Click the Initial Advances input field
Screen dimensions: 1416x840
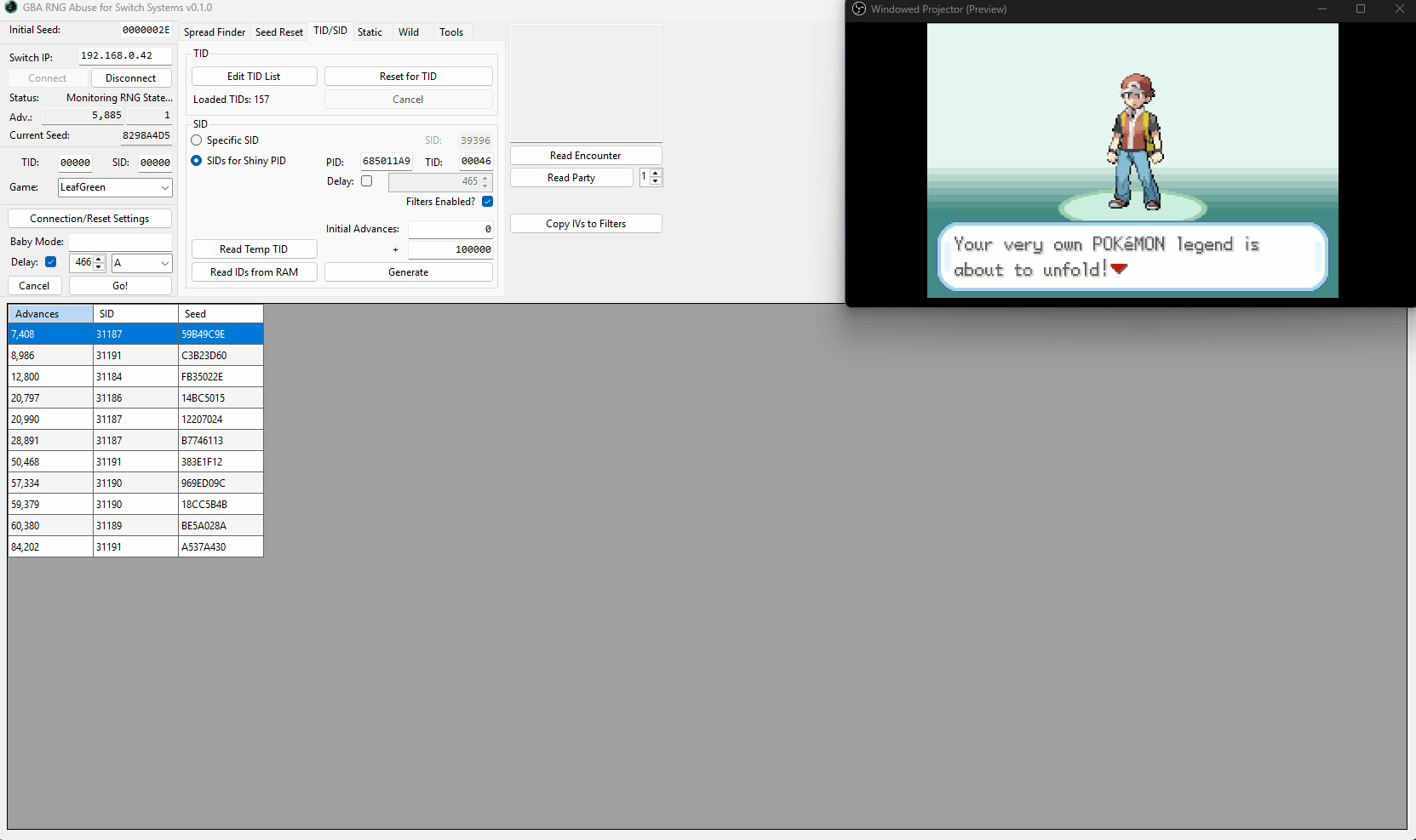click(x=450, y=229)
